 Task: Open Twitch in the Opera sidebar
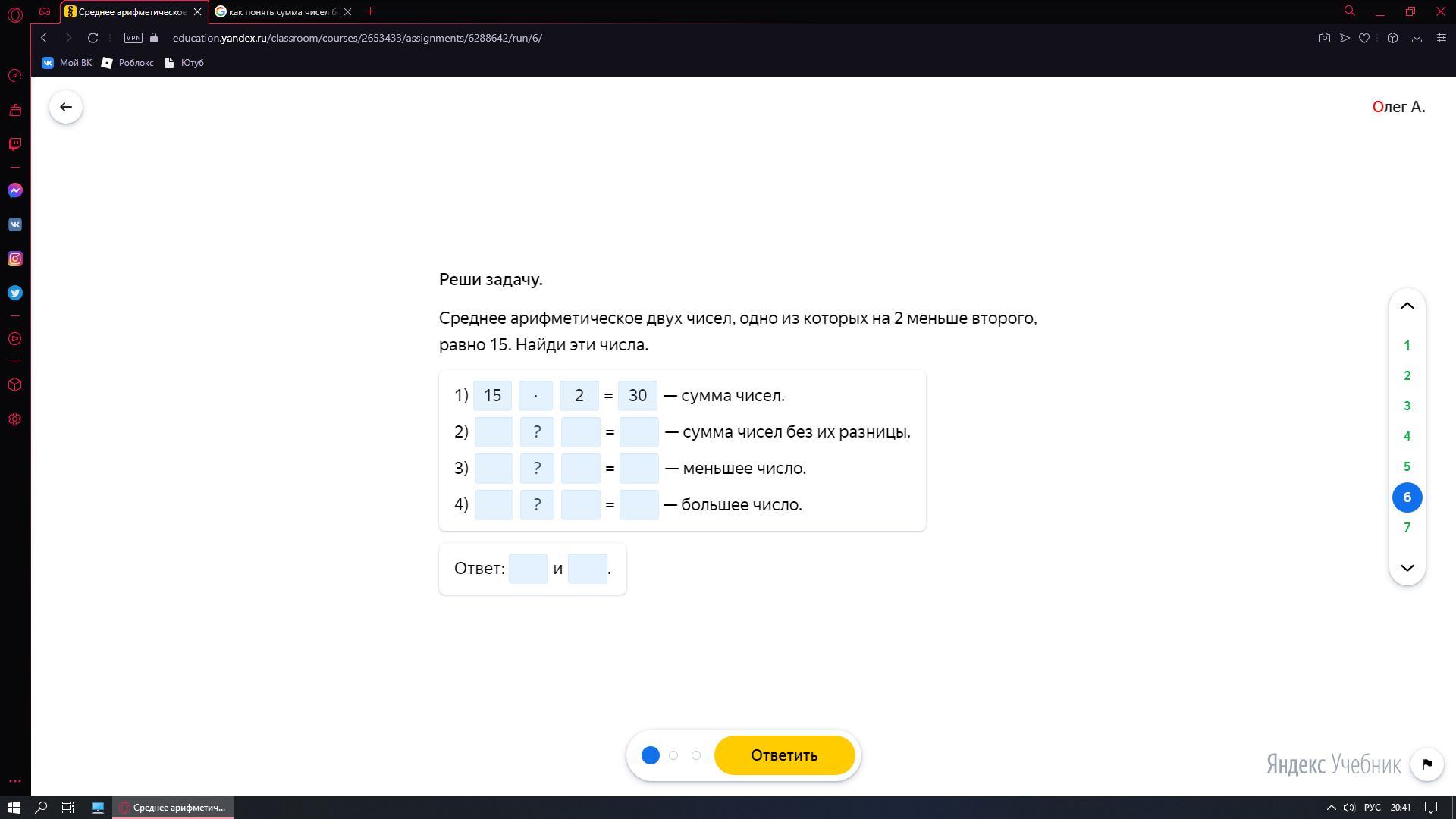(x=14, y=144)
